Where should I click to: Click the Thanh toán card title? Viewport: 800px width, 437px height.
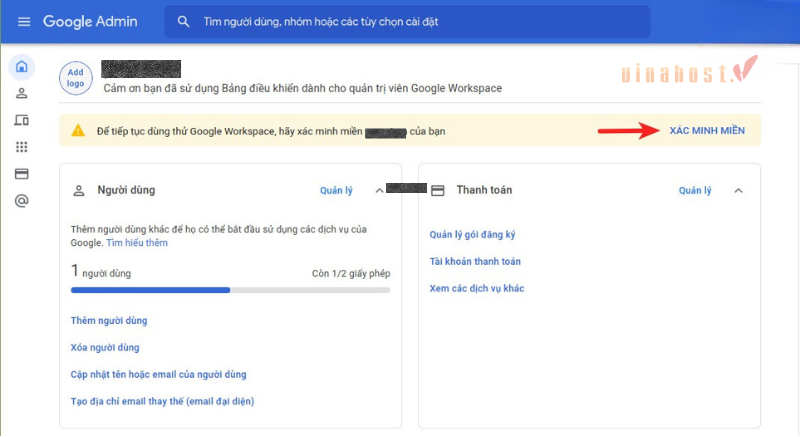(484, 190)
